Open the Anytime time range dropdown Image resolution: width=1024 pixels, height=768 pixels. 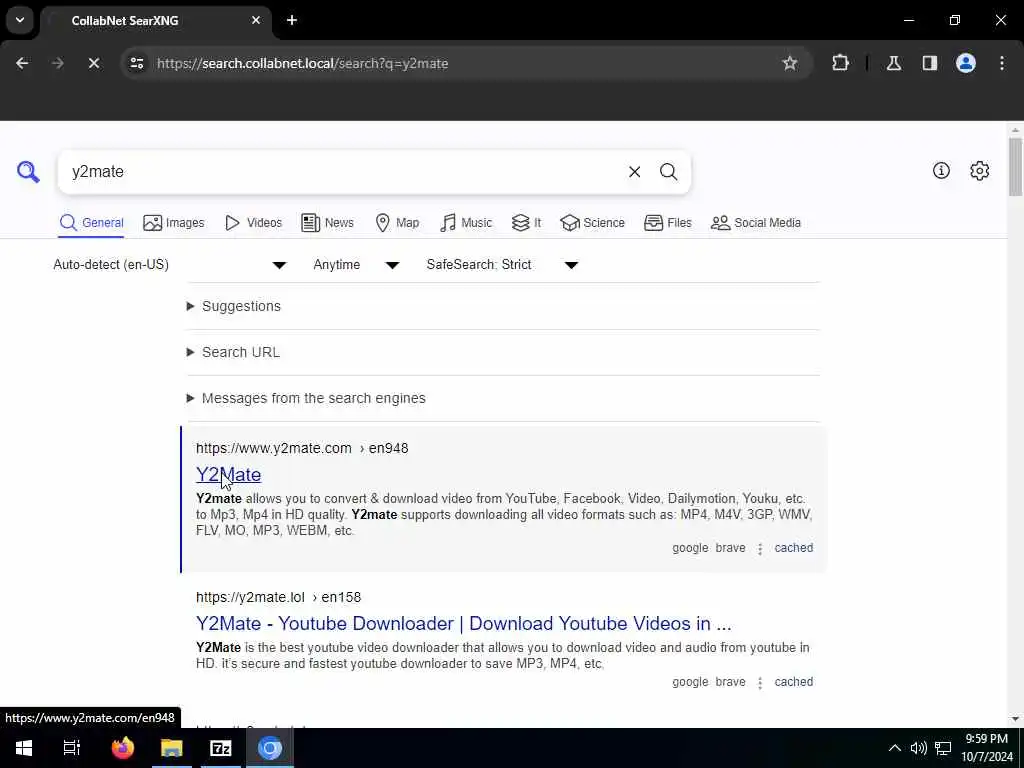(356, 264)
